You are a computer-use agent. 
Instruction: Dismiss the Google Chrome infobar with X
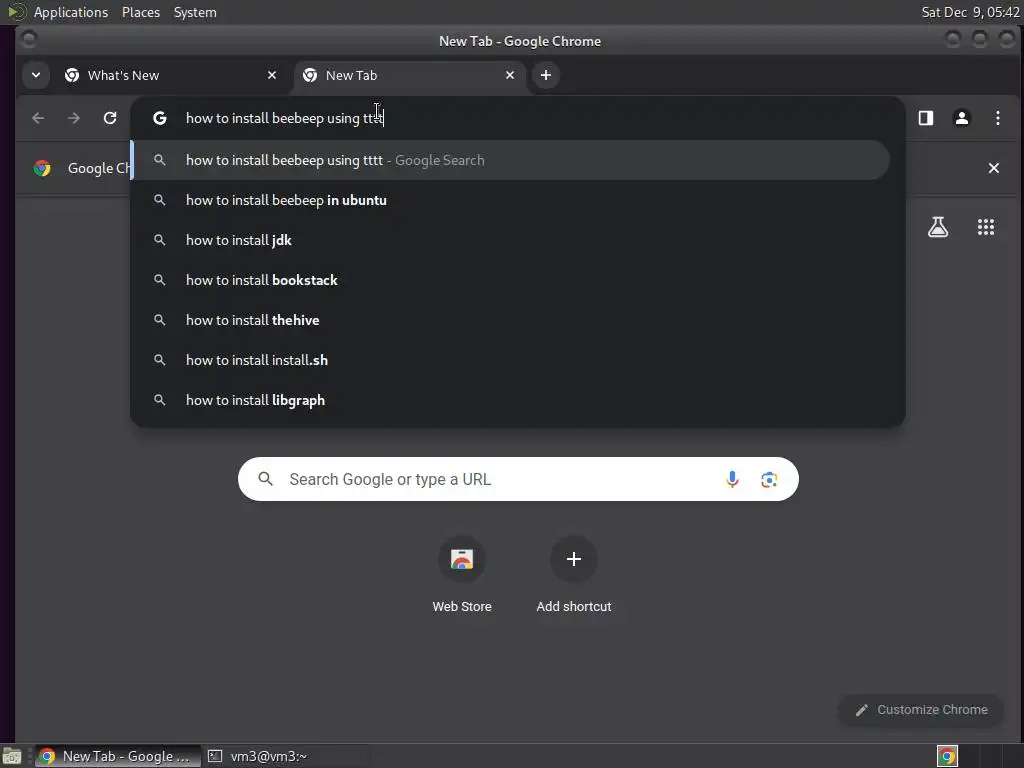[x=993, y=168]
